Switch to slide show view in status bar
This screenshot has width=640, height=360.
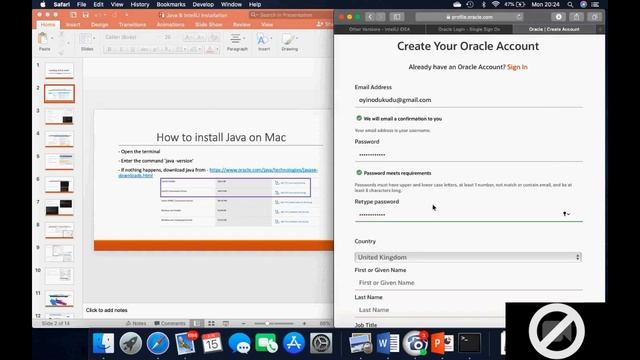click(226, 323)
